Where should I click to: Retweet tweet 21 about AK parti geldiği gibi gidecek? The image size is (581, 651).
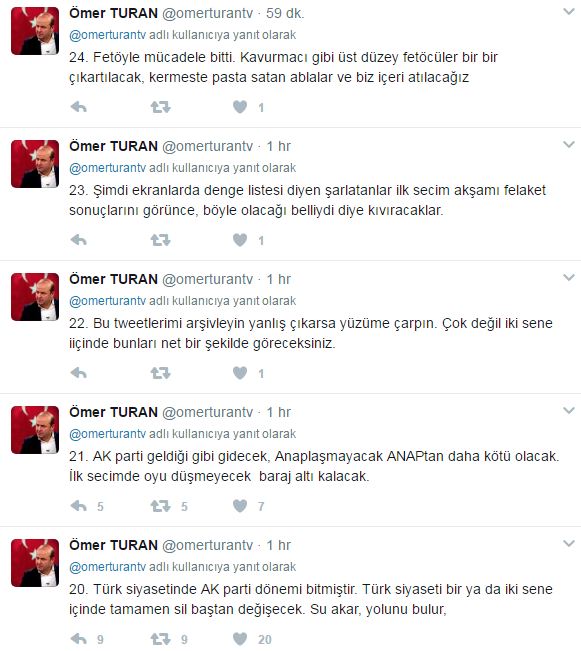[x=160, y=506]
